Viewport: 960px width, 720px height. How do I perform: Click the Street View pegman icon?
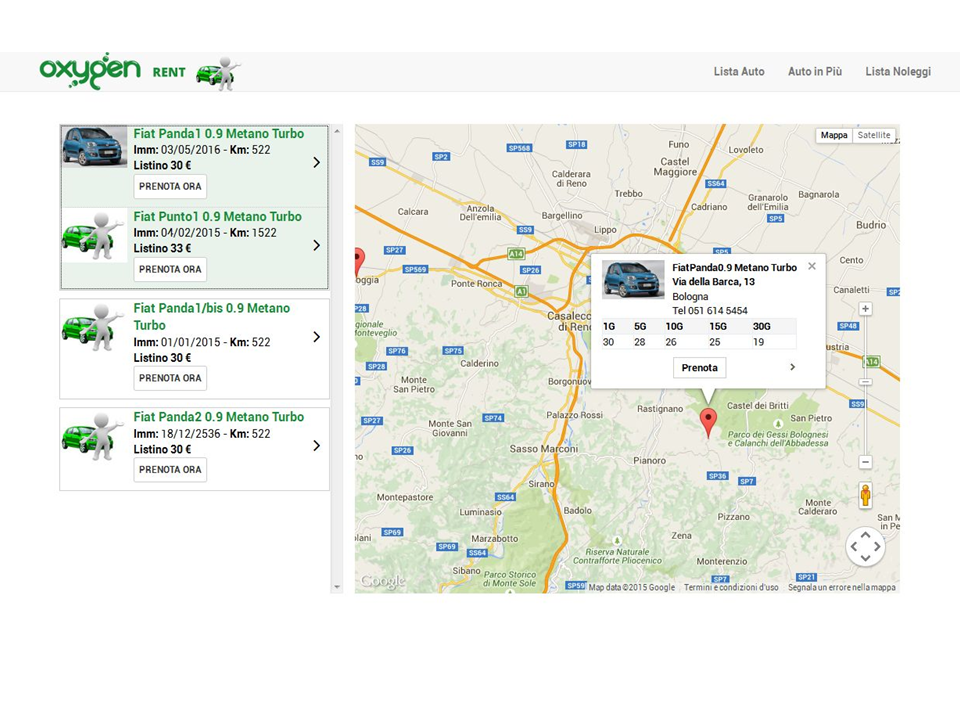865,495
